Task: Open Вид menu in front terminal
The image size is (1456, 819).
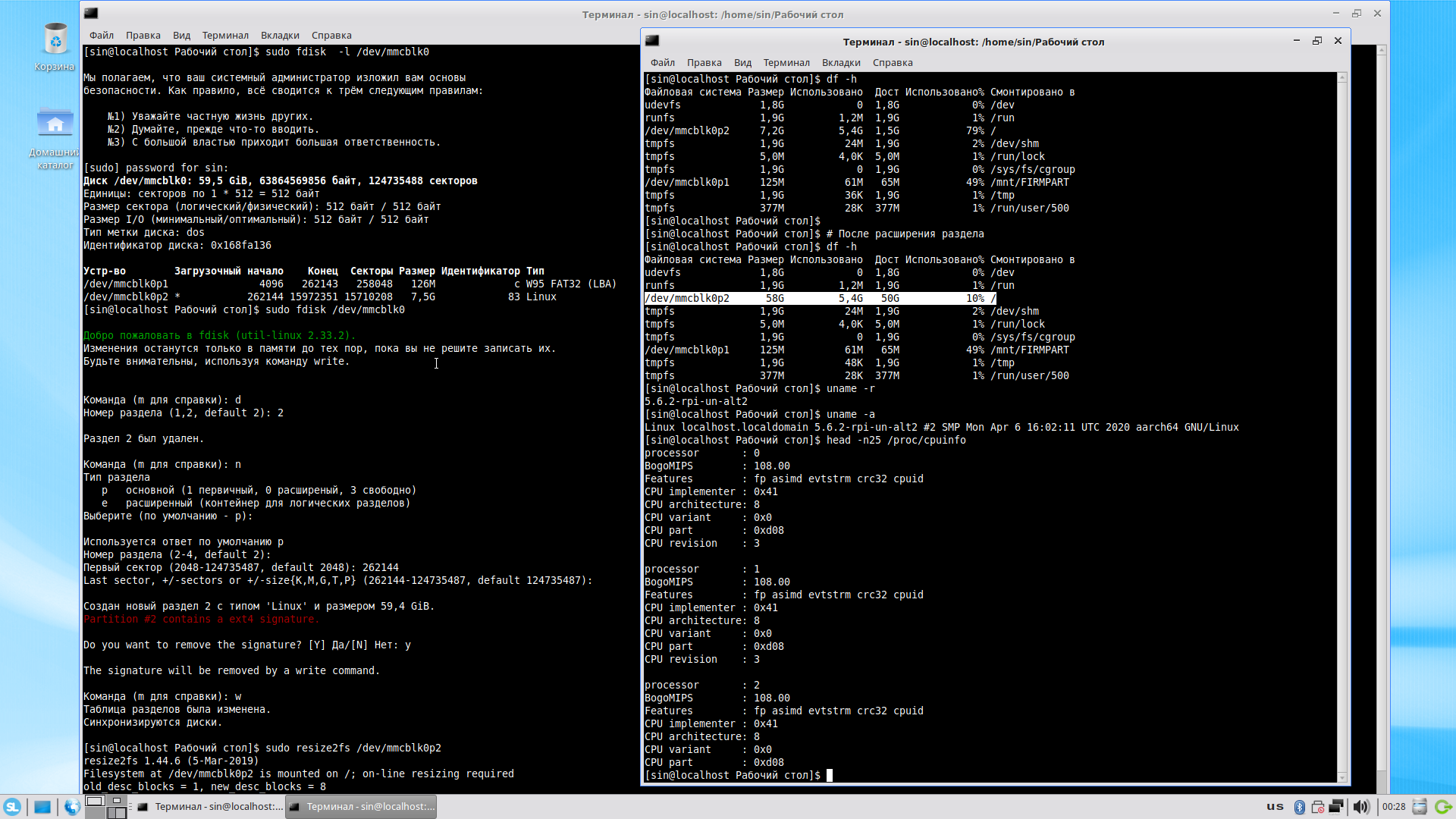Action: [742, 63]
